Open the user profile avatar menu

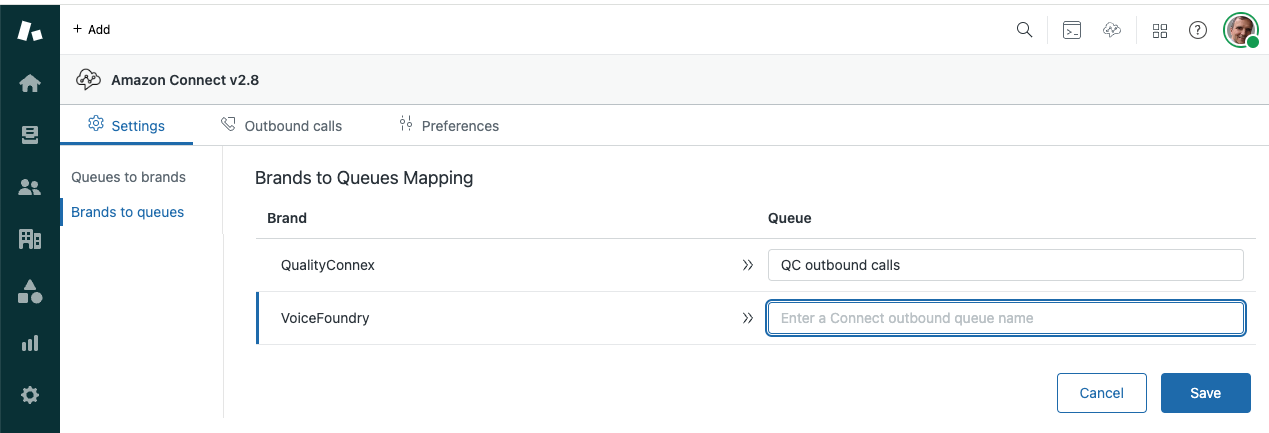click(1241, 30)
